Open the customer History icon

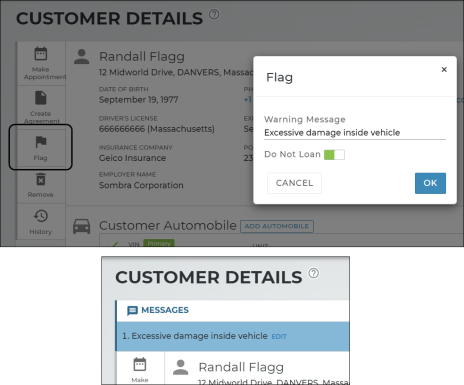point(41,216)
